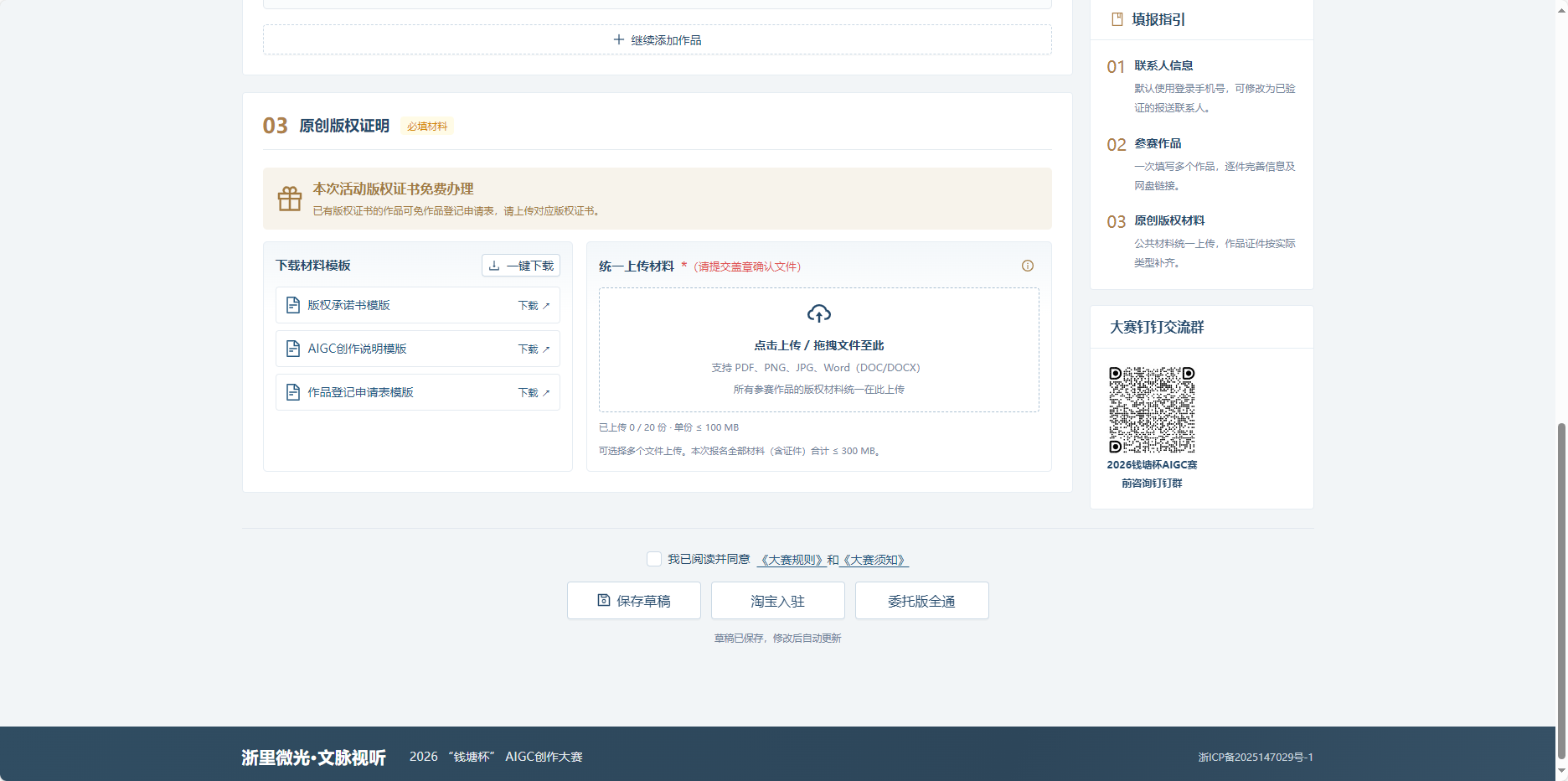Click the 草稿已保存，修改后自动更新 status text
The width and height of the screenshot is (1568, 781).
(777, 638)
